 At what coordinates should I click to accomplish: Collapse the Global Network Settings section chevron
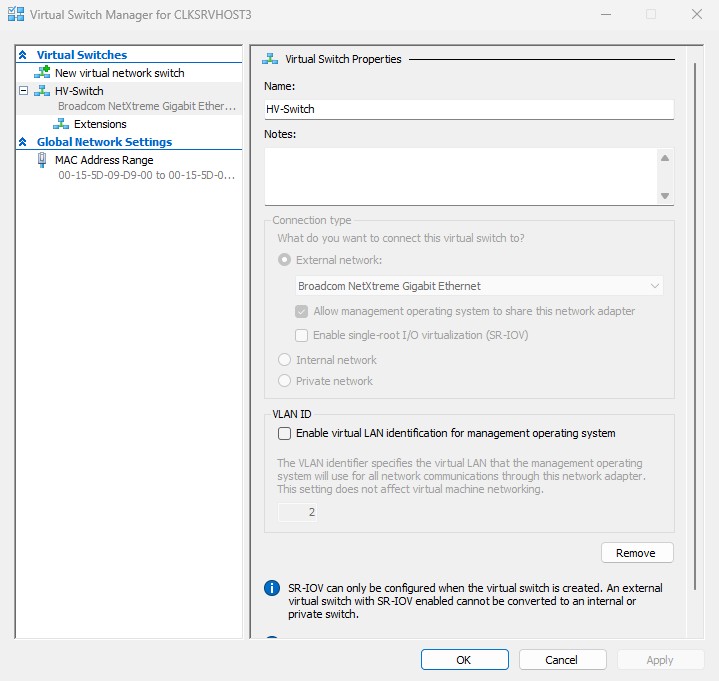point(23,142)
